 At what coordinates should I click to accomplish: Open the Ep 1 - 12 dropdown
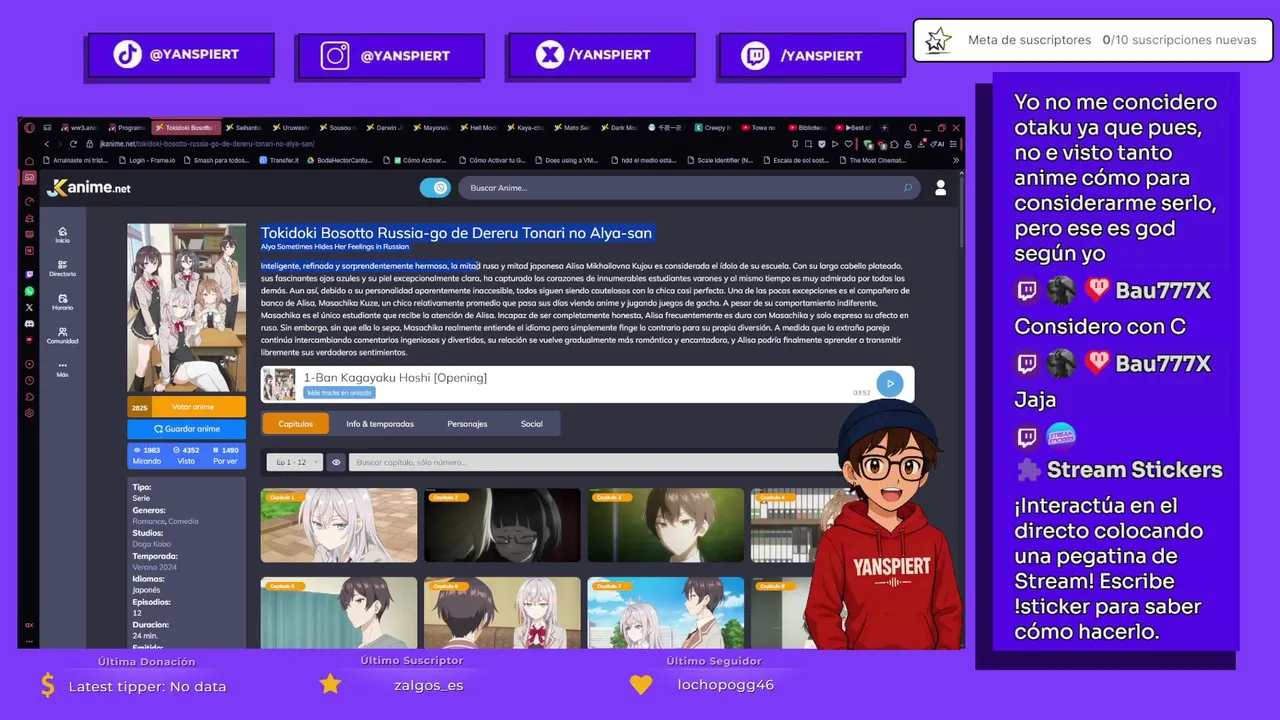(296, 462)
